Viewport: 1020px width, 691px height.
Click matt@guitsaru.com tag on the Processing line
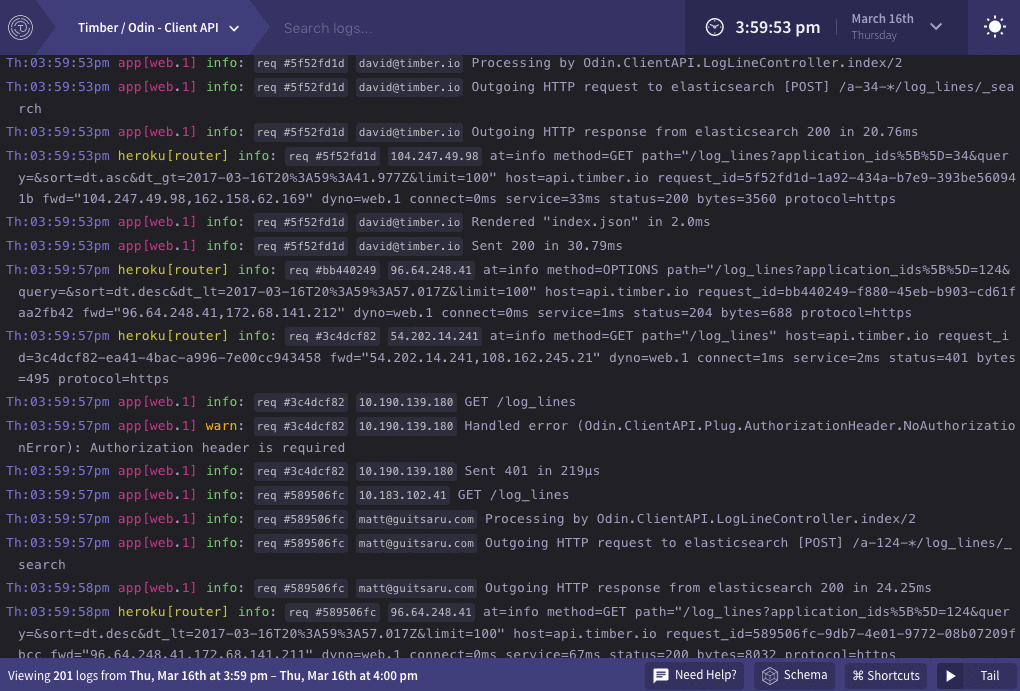pyautogui.click(x=416, y=519)
